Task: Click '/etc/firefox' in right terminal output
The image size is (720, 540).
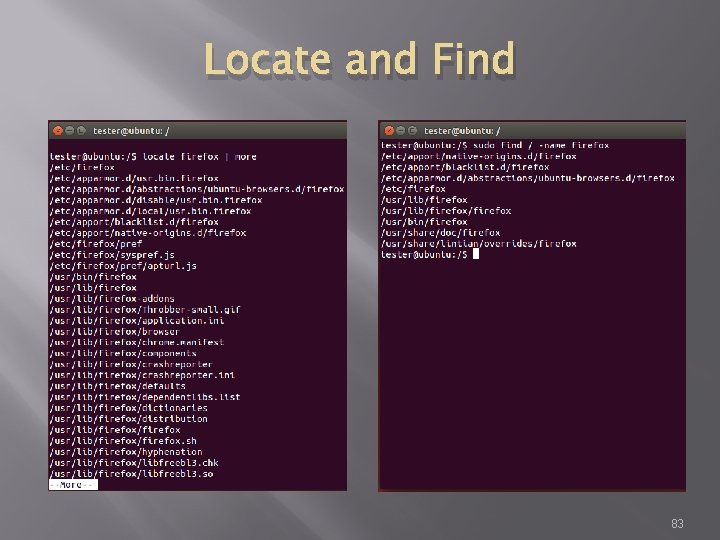Action: click(x=413, y=189)
